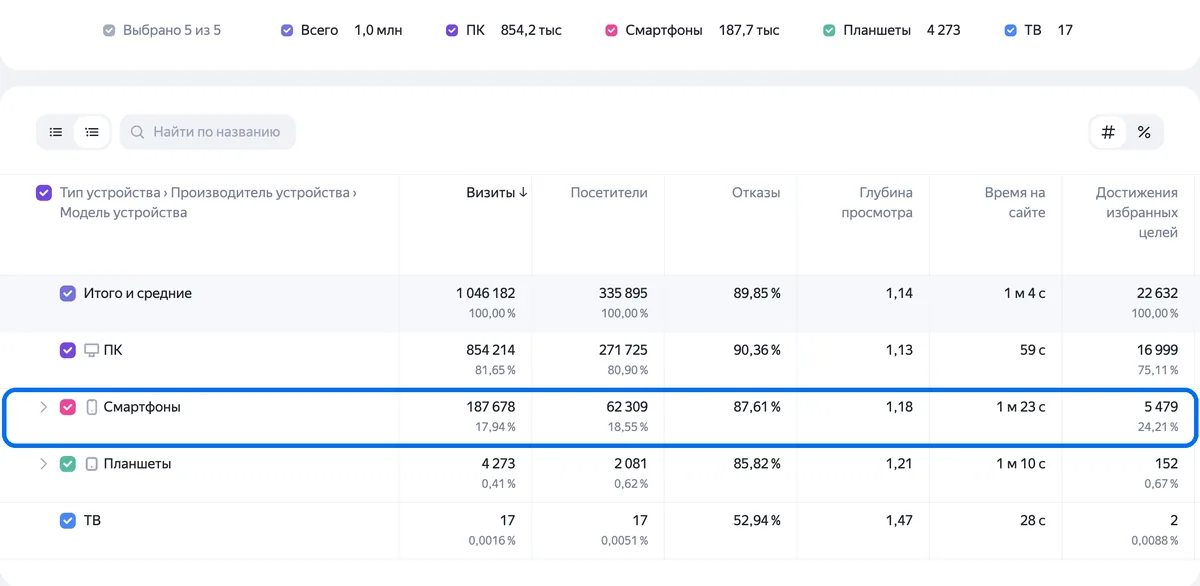Toggle the ПК legend checkbox at top
Image resolution: width=1200 pixels, height=586 pixels.
pos(452,30)
